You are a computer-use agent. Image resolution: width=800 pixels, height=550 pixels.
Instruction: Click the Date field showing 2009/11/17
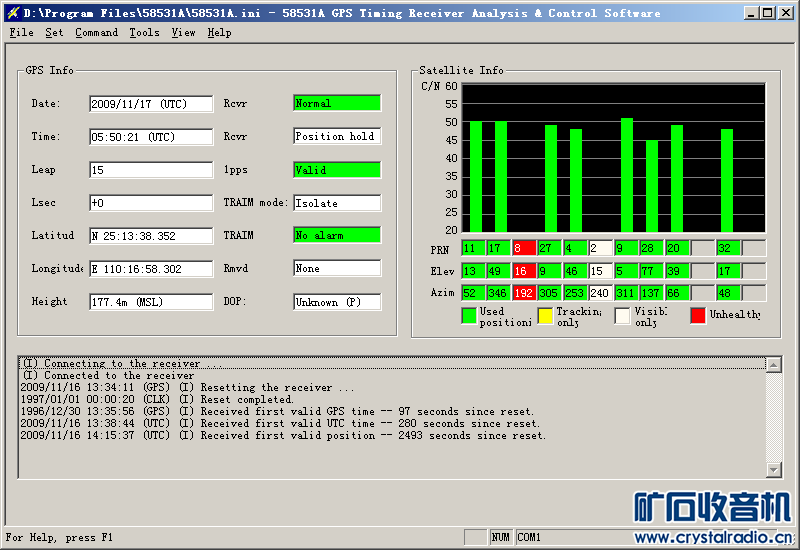point(151,104)
